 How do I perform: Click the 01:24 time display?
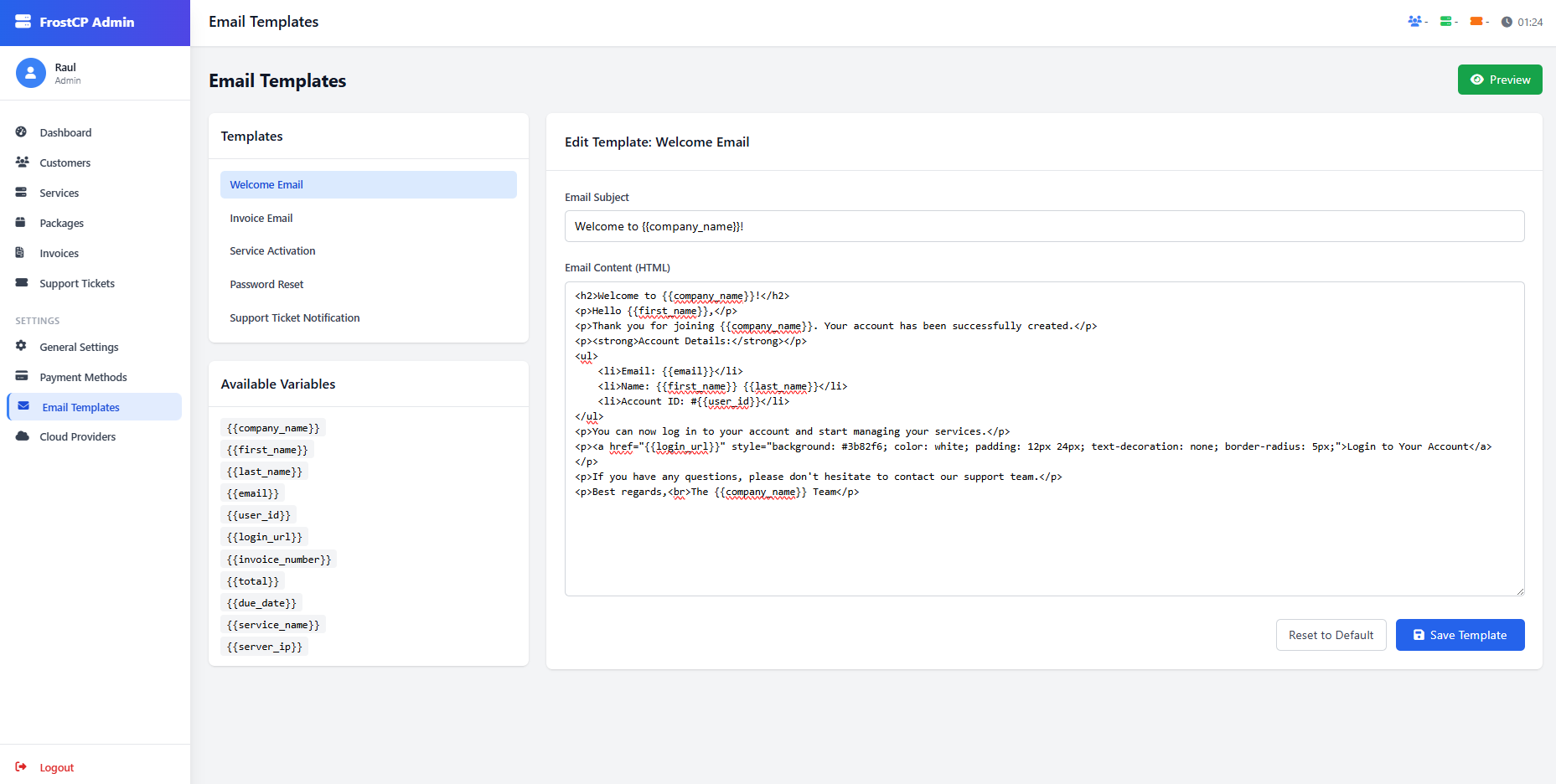(1530, 23)
